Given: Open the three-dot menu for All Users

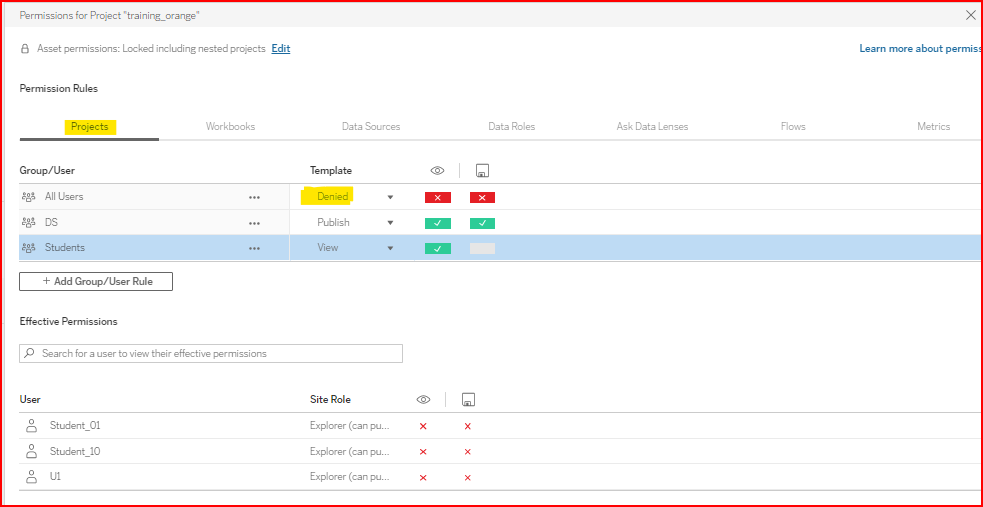Looking at the screenshot, I should coord(254,197).
